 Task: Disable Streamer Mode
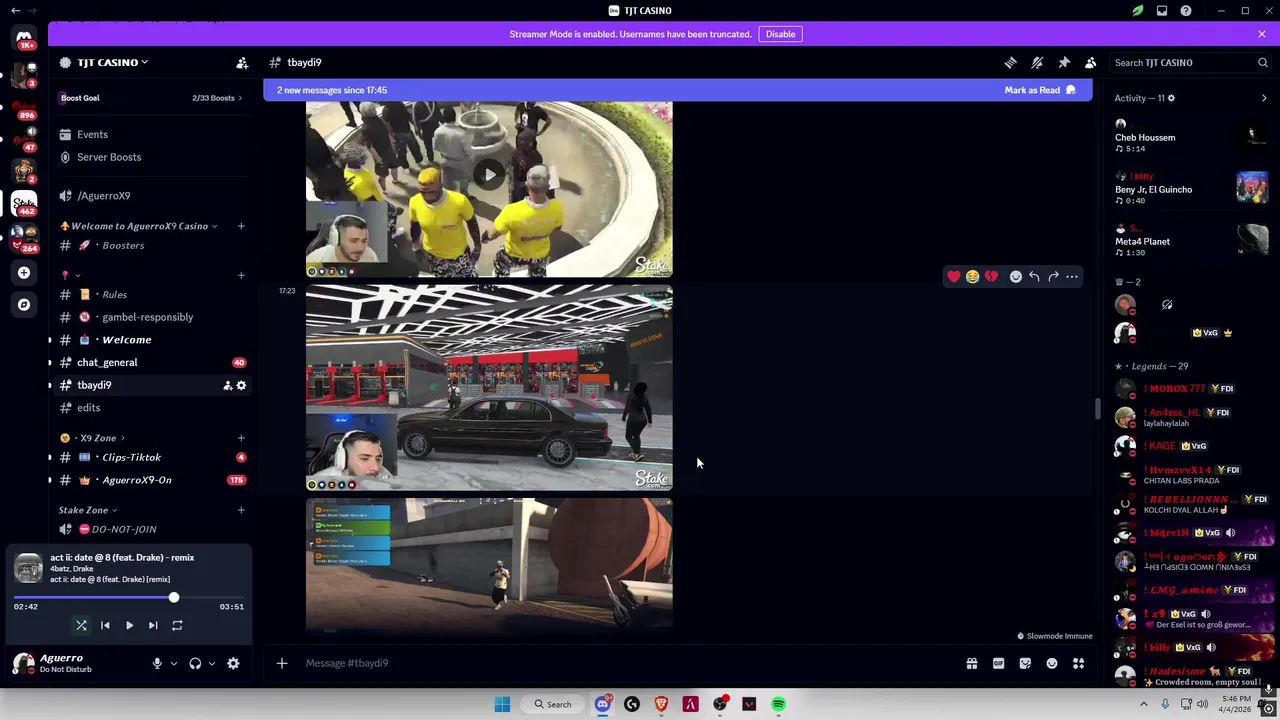pos(780,34)
